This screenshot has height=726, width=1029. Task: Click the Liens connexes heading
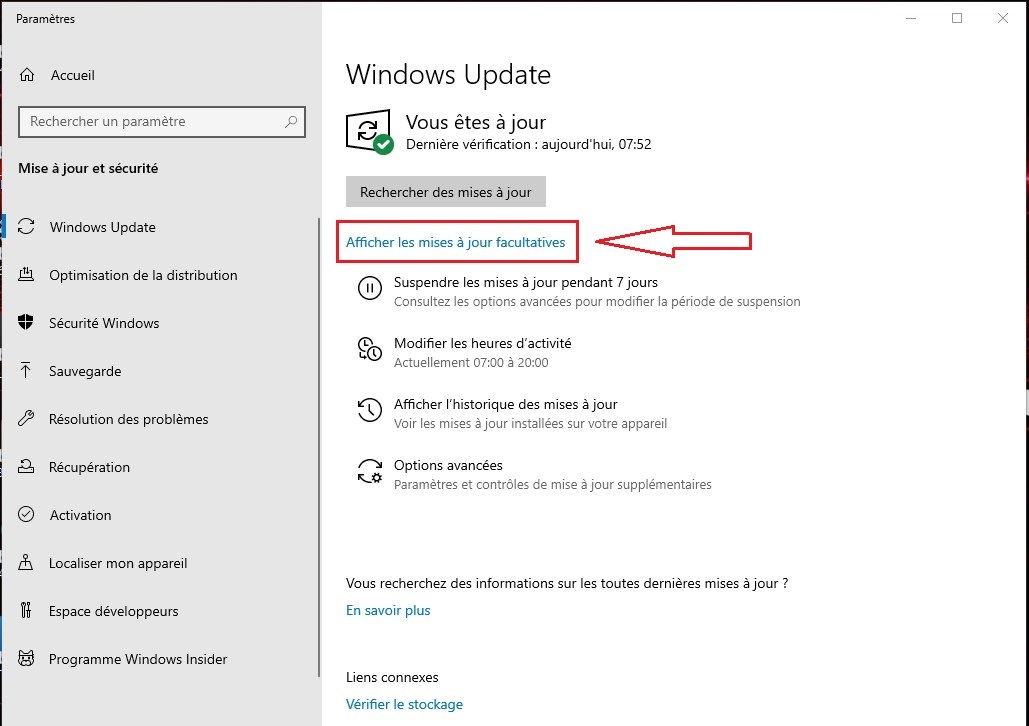392,677
